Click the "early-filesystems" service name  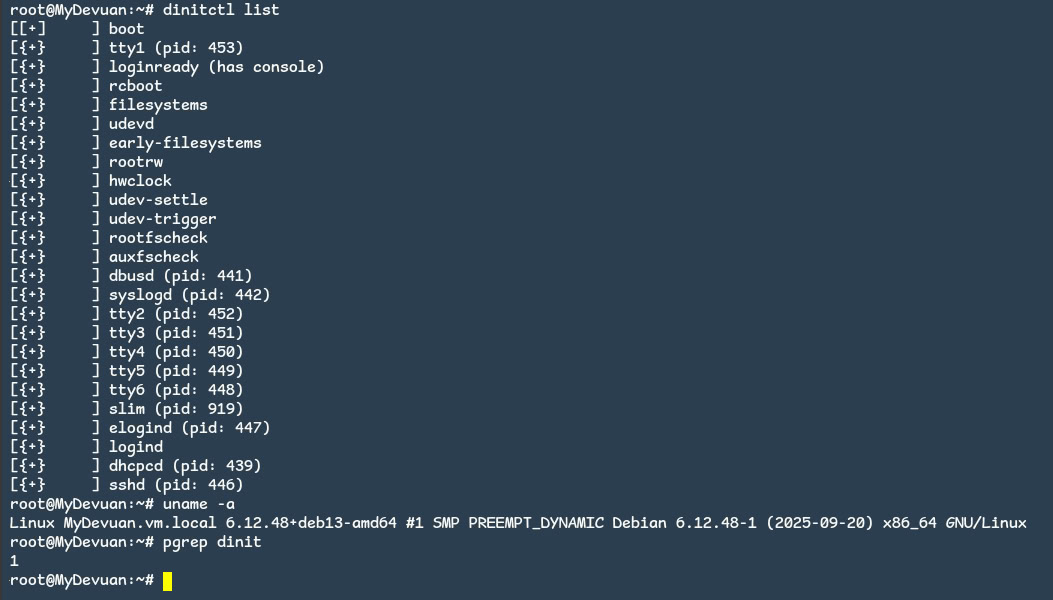coord(185,143)
